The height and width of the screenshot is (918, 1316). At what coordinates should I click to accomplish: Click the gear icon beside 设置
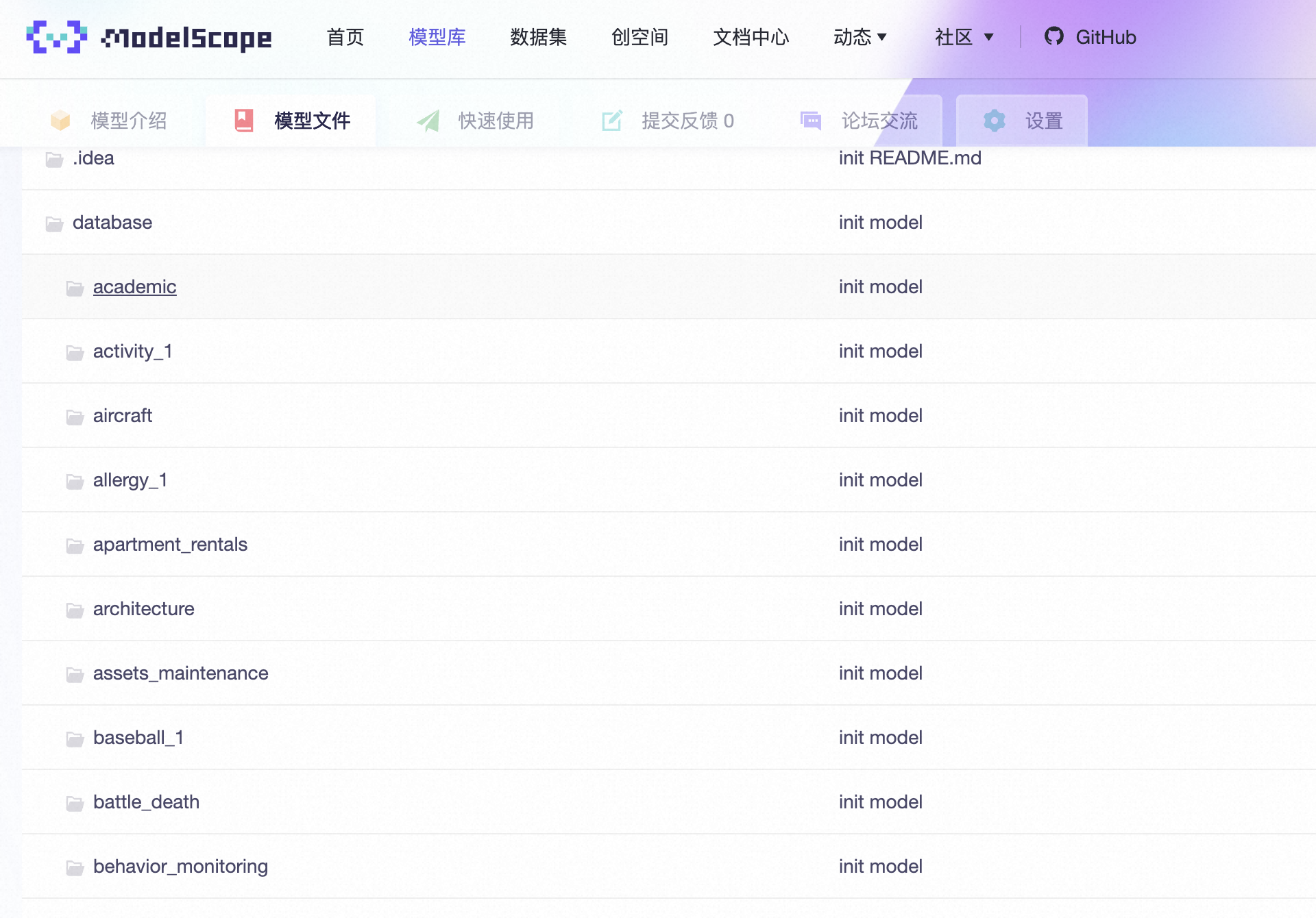pos(995,121)
